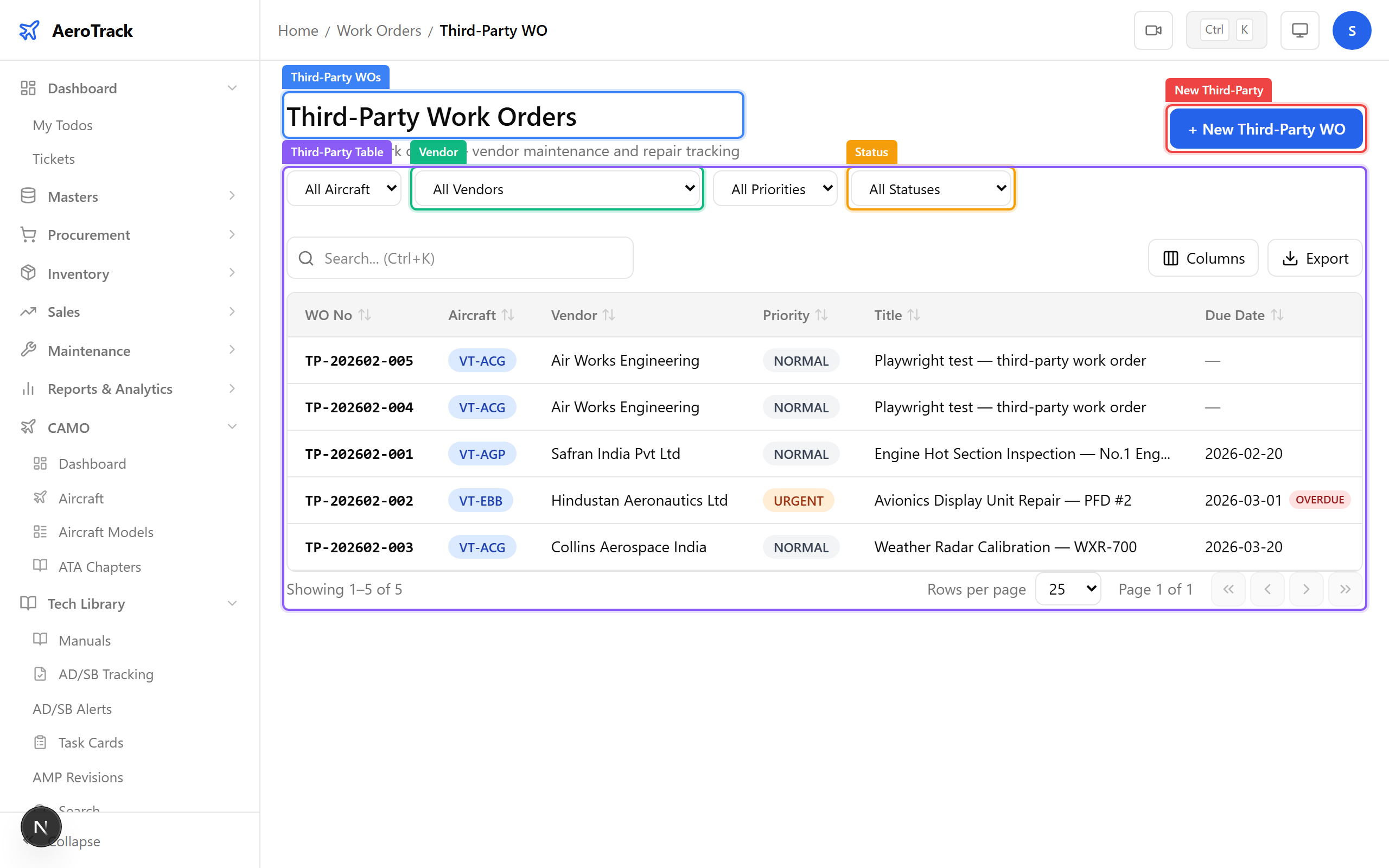This screenshot has height=868, width=1389.
Task: Click the Manuals book icon under Tech Library
Action: (x=40, y=640)
